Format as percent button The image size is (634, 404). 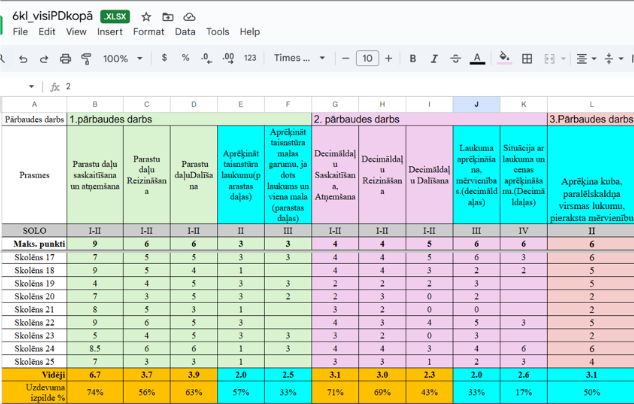(x=186, y=59)
